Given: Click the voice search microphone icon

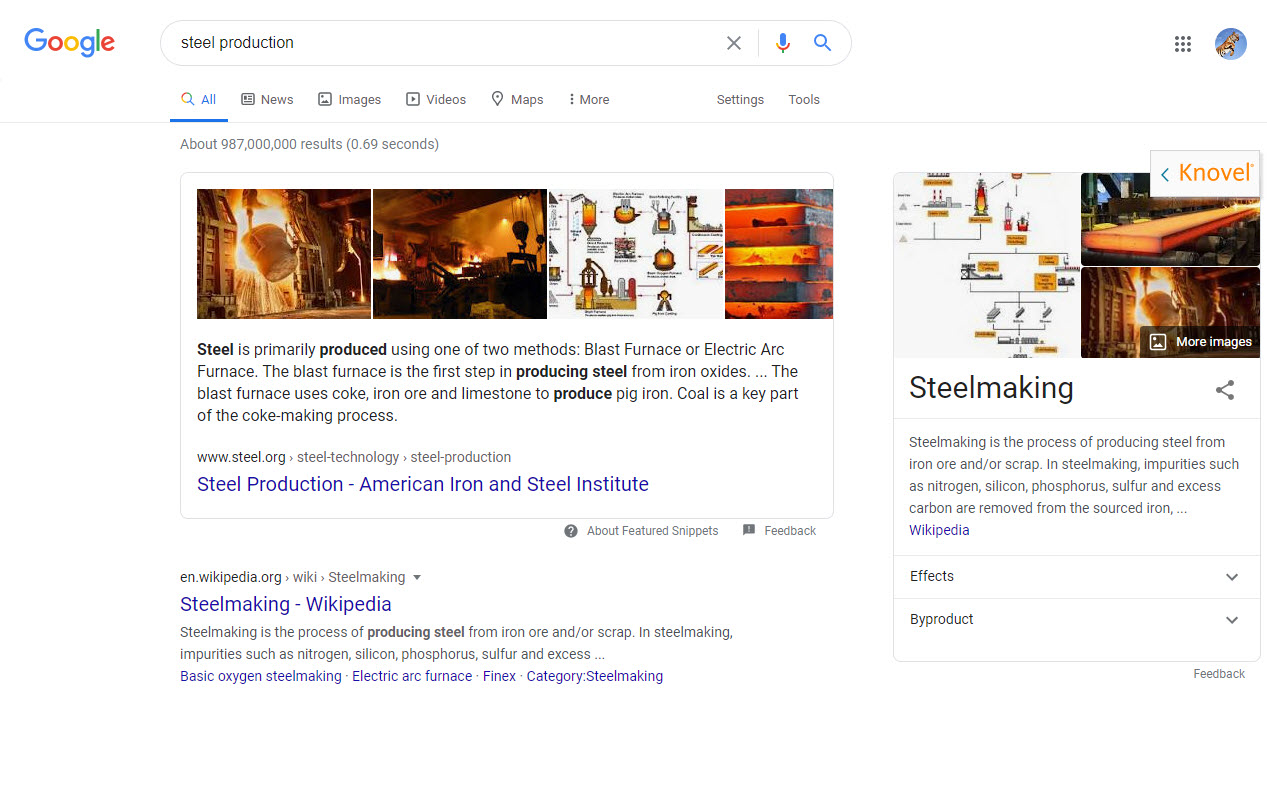Looking at the screenshot, I should coord(783,42).
